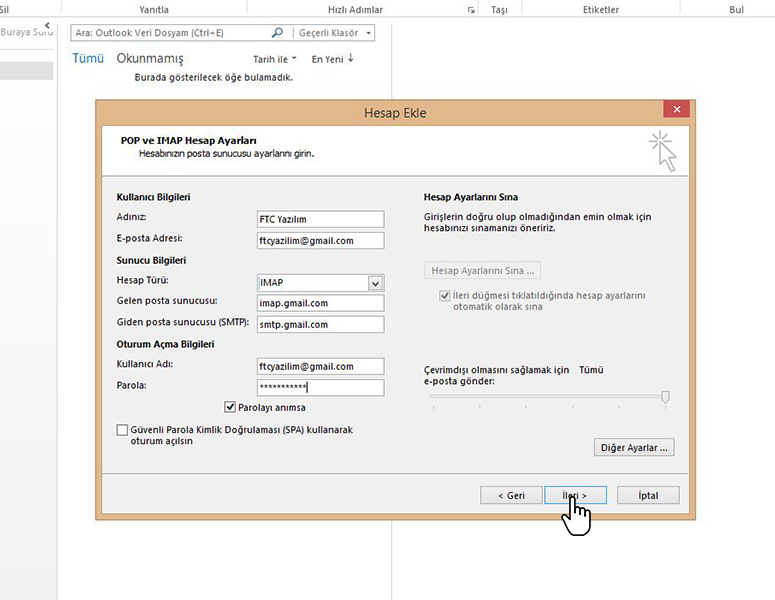Open the Hesap Türü IMAP dropdown
Screen dimensions: 775x600
tap(375, 283)
